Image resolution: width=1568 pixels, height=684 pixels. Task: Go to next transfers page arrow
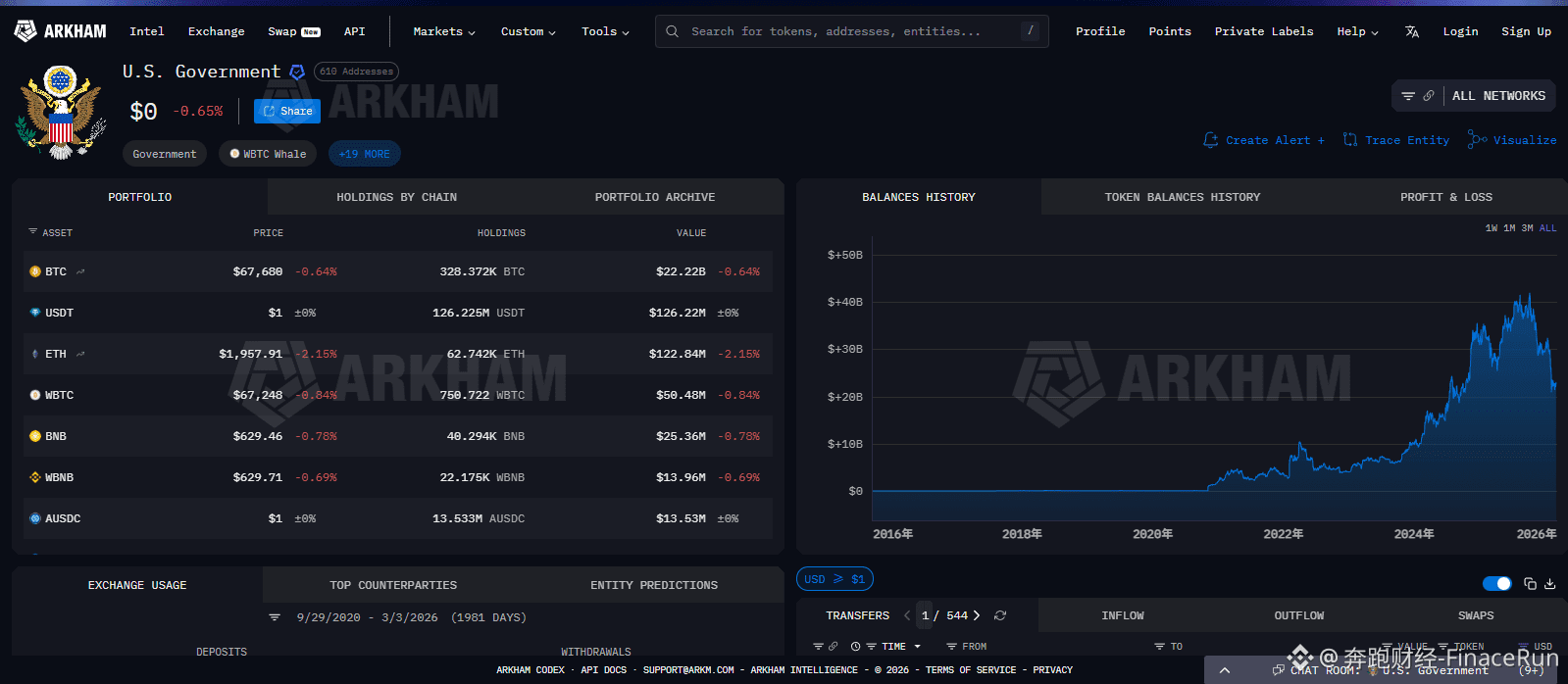click(977, 615)
